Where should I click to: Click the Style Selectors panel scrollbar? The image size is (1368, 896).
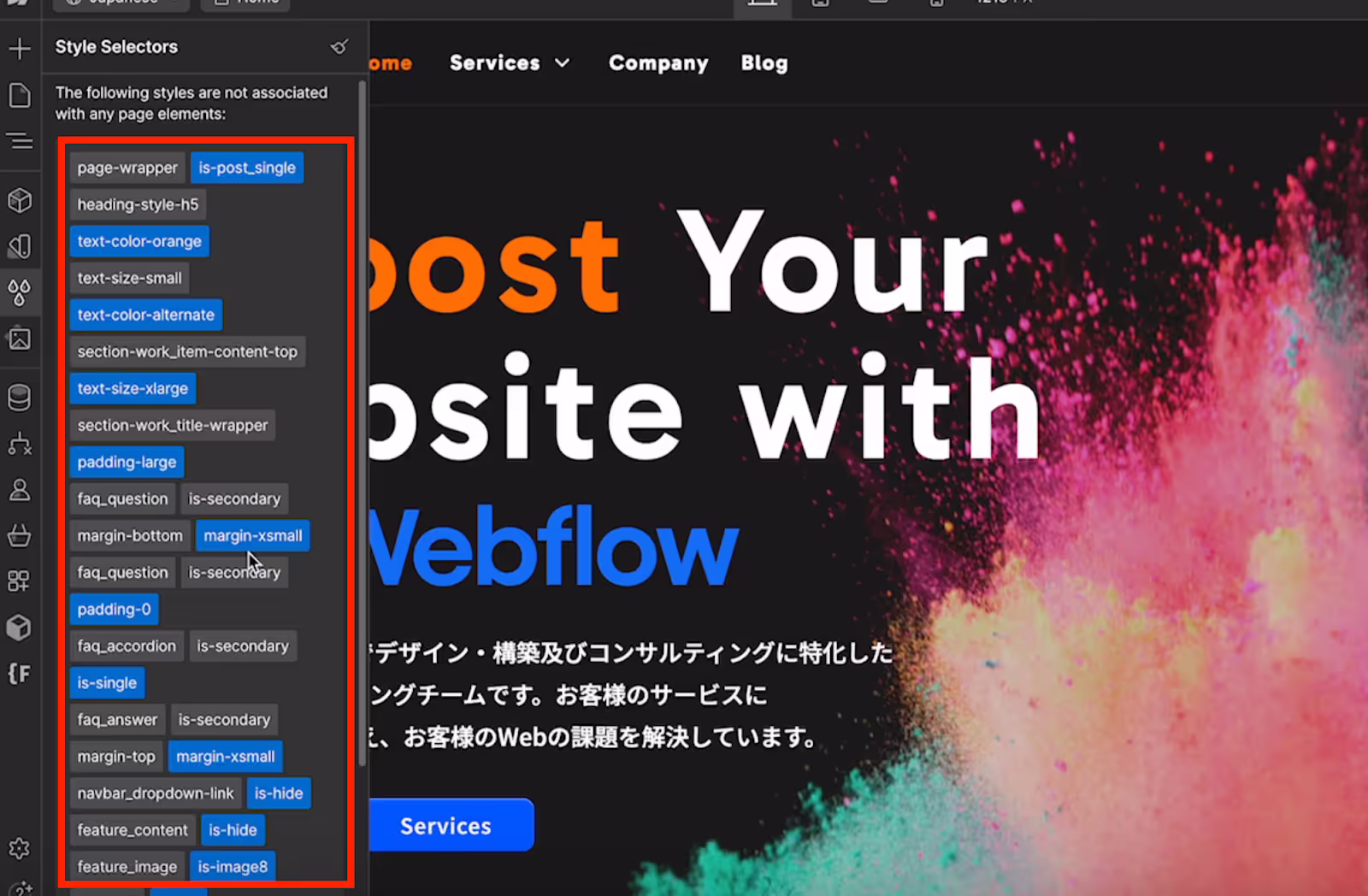363,423
